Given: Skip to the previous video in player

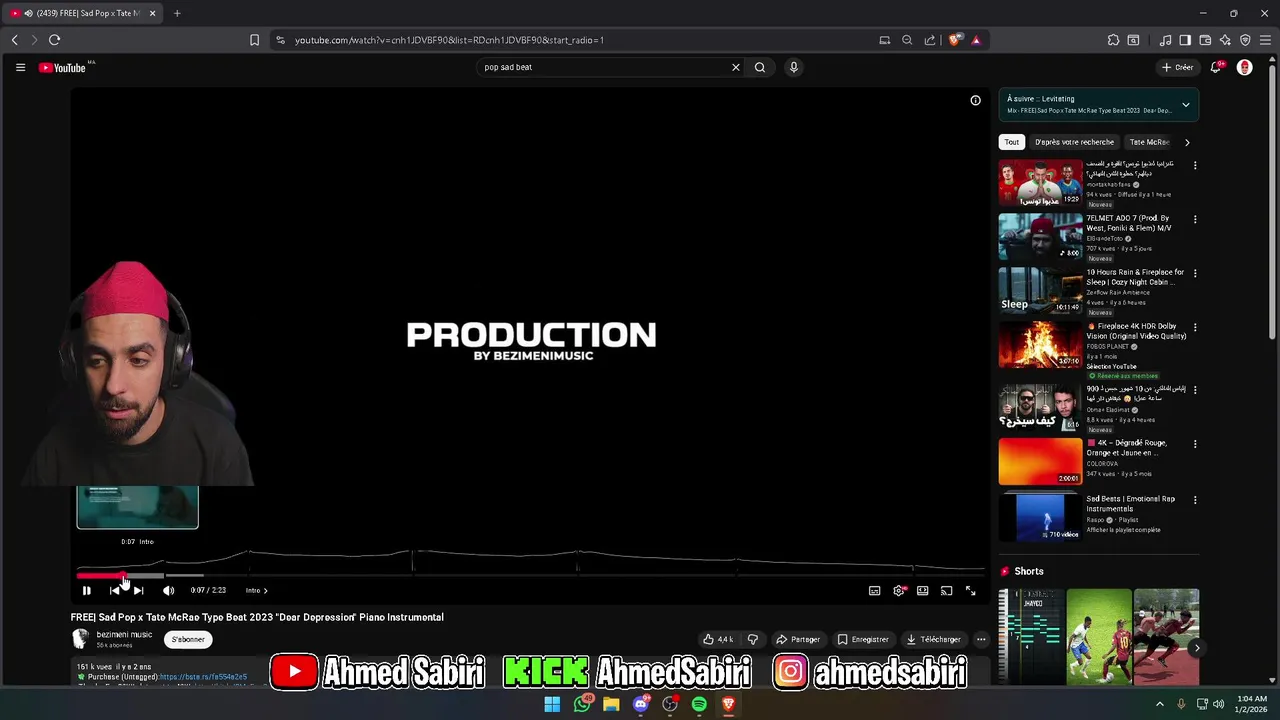Looking at the screenshot, I should (x=114, y=591).
